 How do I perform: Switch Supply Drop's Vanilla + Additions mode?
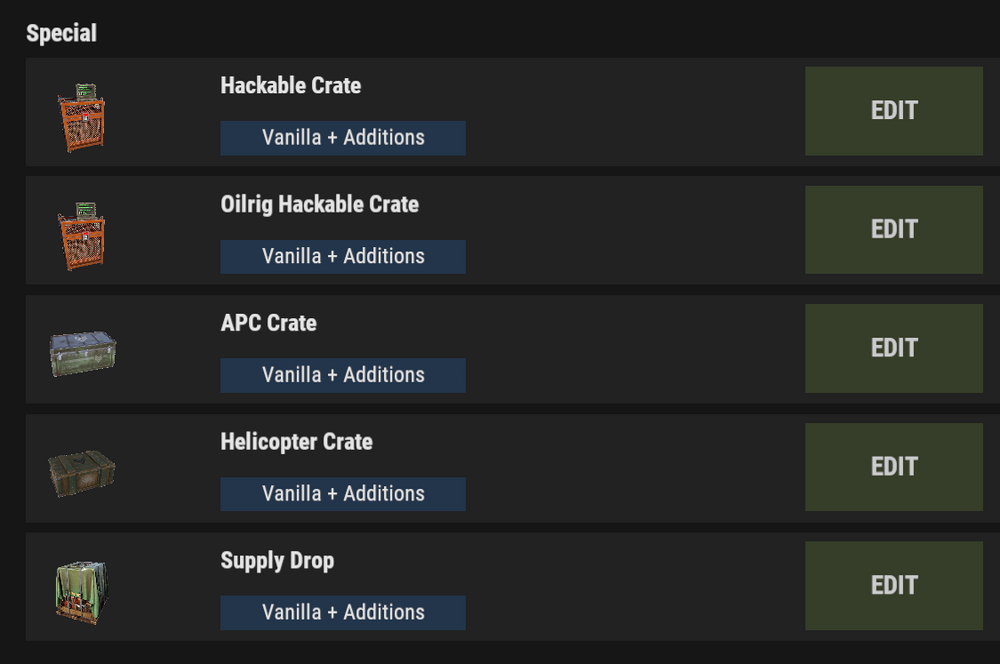[x=343, y=612]
